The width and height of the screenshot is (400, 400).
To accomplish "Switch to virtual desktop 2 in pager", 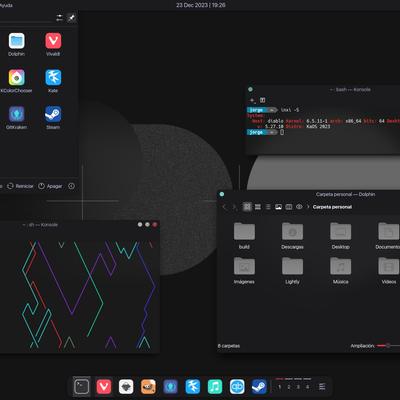I will pos(289,387).
